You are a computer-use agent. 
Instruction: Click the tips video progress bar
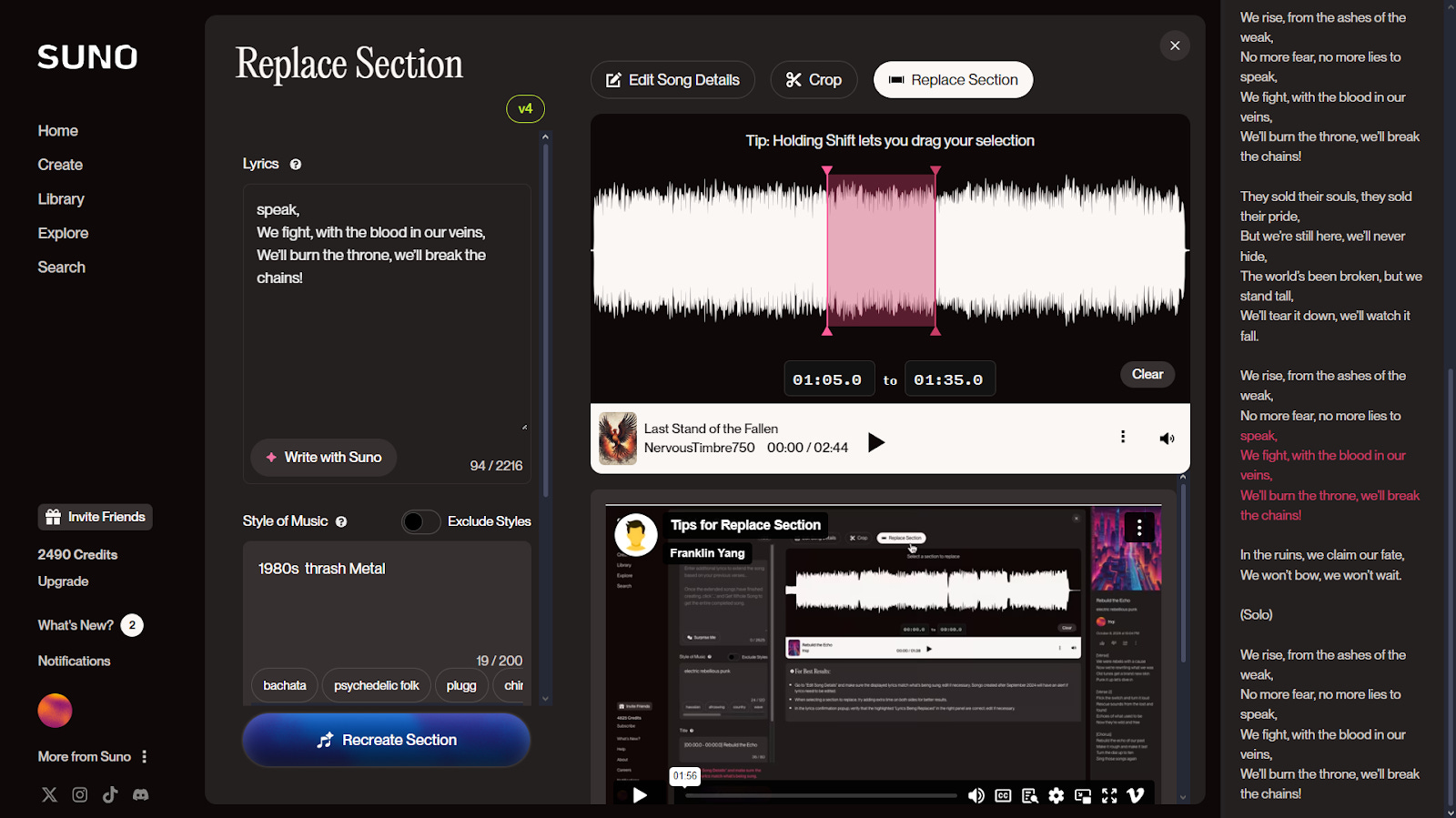coord(821,795)
